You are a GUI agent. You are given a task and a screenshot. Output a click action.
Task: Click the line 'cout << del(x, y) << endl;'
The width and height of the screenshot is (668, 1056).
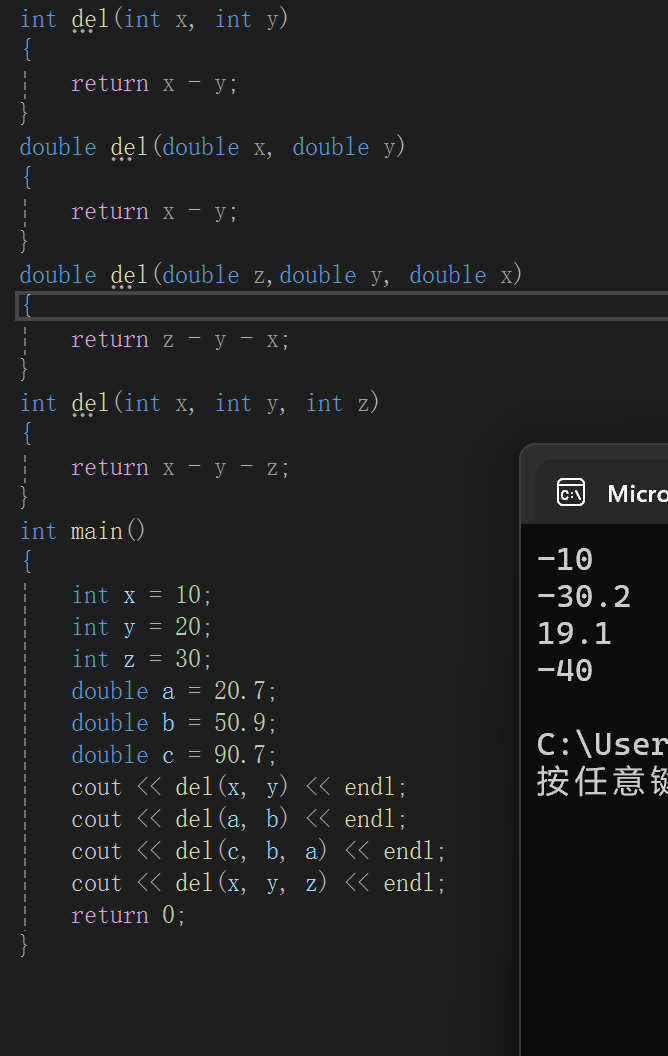[239, 787]
